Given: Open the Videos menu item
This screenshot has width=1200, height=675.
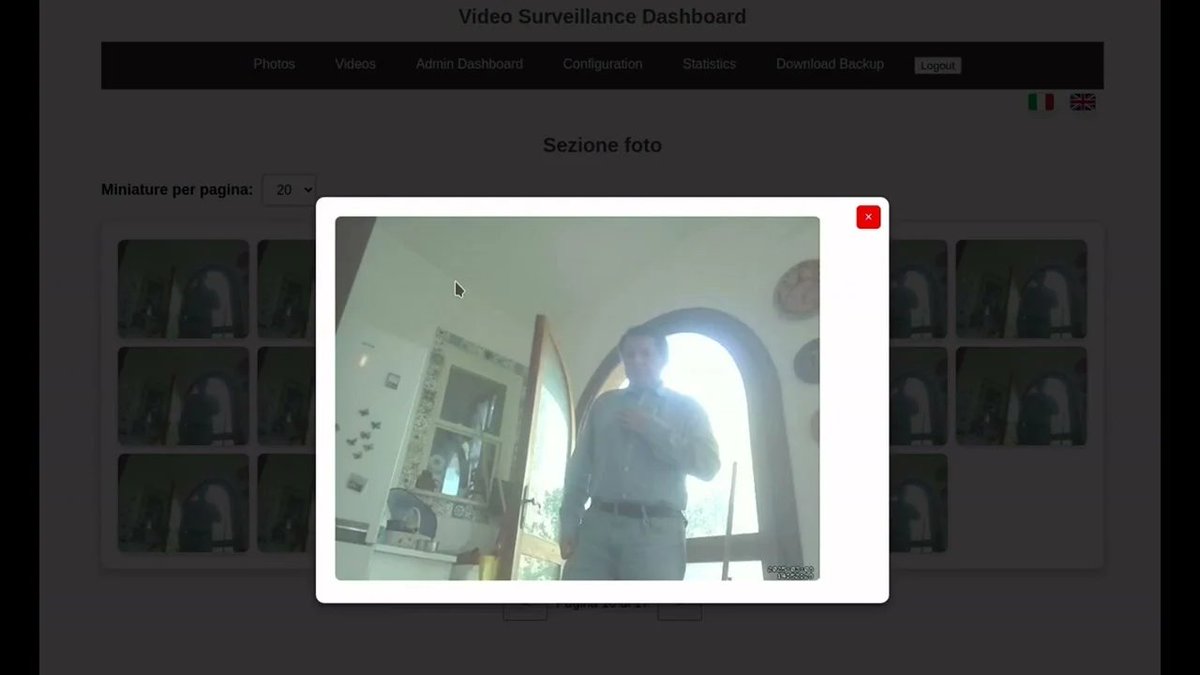Looking at the screenshot, I should [355, 64].
